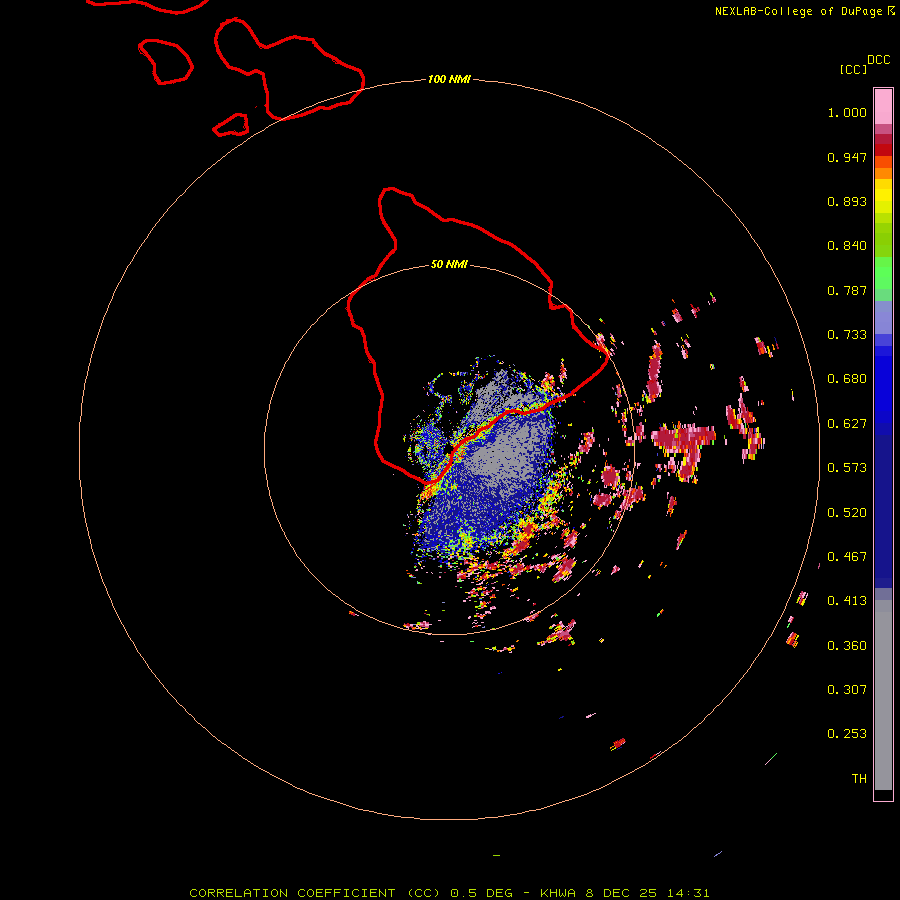This screenshot has width=900, height=900.
Task: Click the bright green color bar segment
Action: coord(883,273)
